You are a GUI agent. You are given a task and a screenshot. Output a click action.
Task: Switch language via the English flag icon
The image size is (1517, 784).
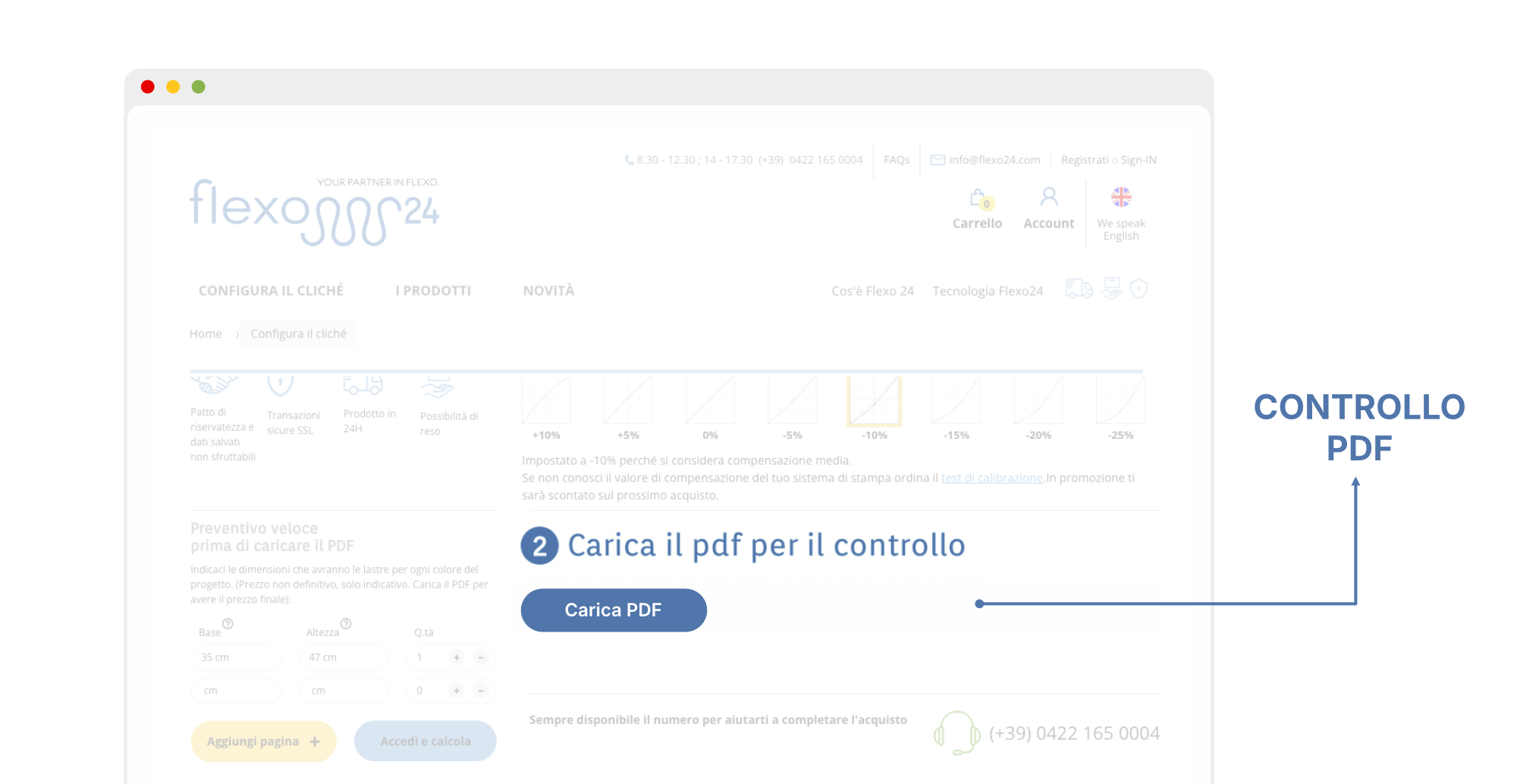point(1121,197)
